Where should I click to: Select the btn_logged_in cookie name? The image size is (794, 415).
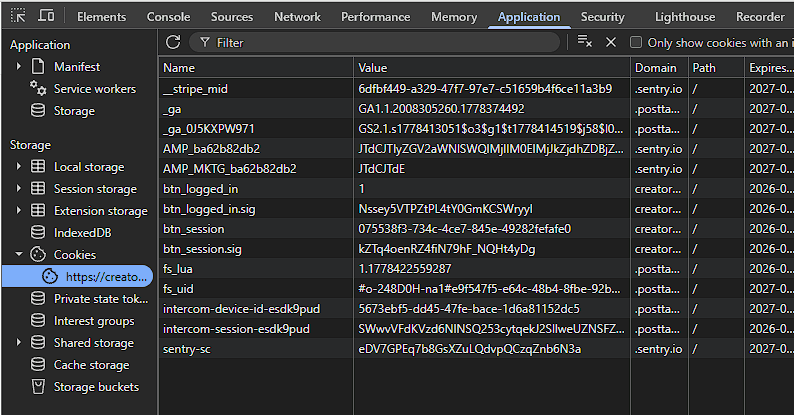(201, 189)
